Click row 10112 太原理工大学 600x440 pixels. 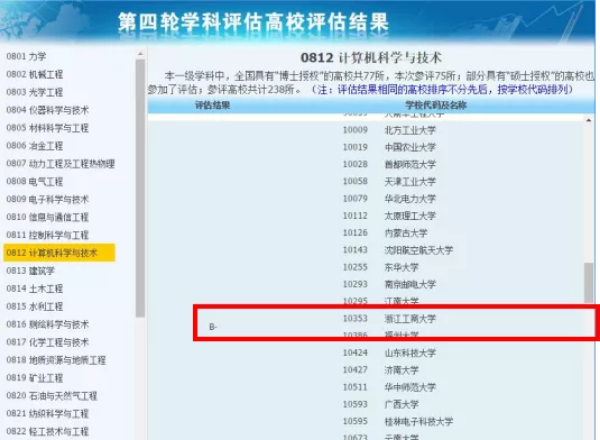click(x=389, y=216)
